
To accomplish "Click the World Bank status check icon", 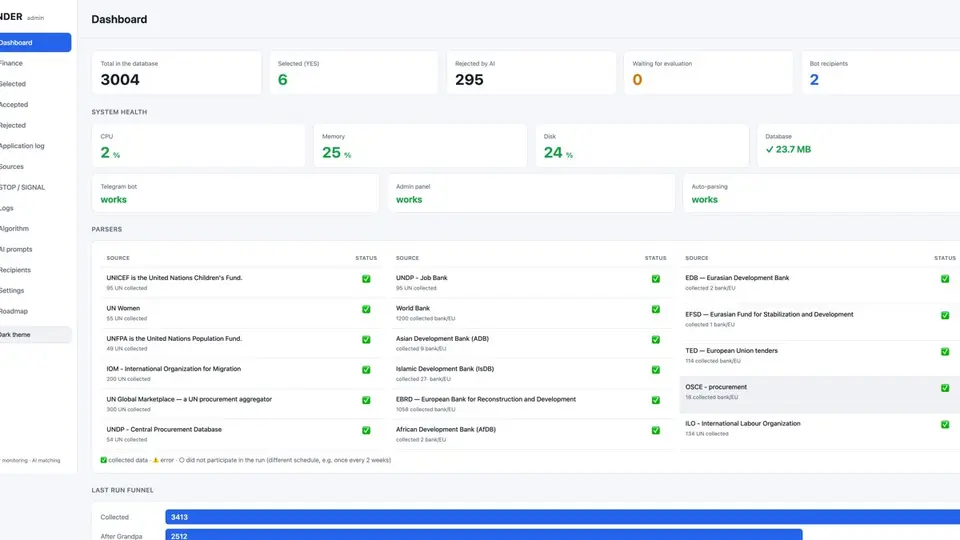I will pos(656,309).
